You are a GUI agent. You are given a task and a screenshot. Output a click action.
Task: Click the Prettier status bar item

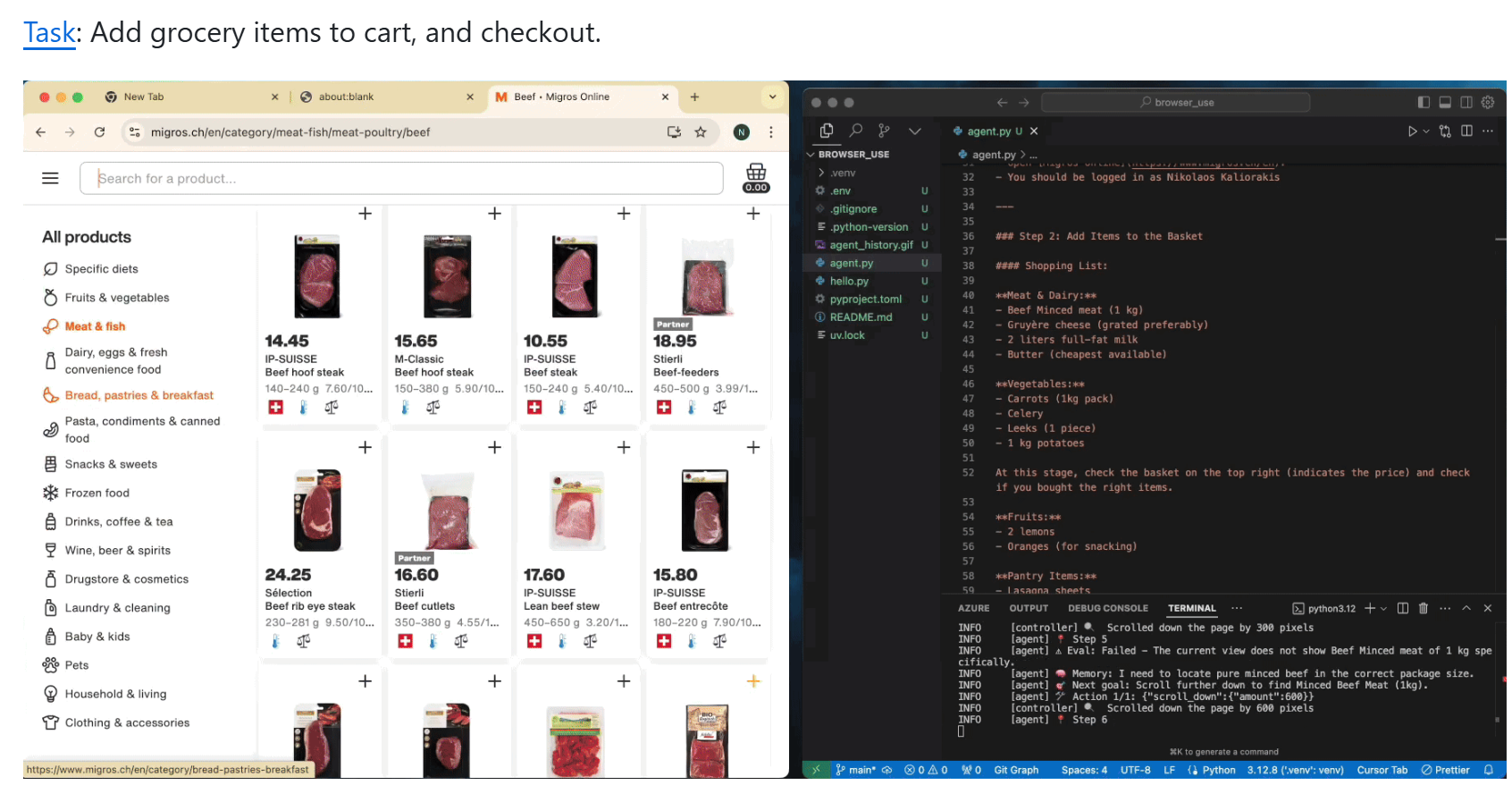coord(1445,770)
